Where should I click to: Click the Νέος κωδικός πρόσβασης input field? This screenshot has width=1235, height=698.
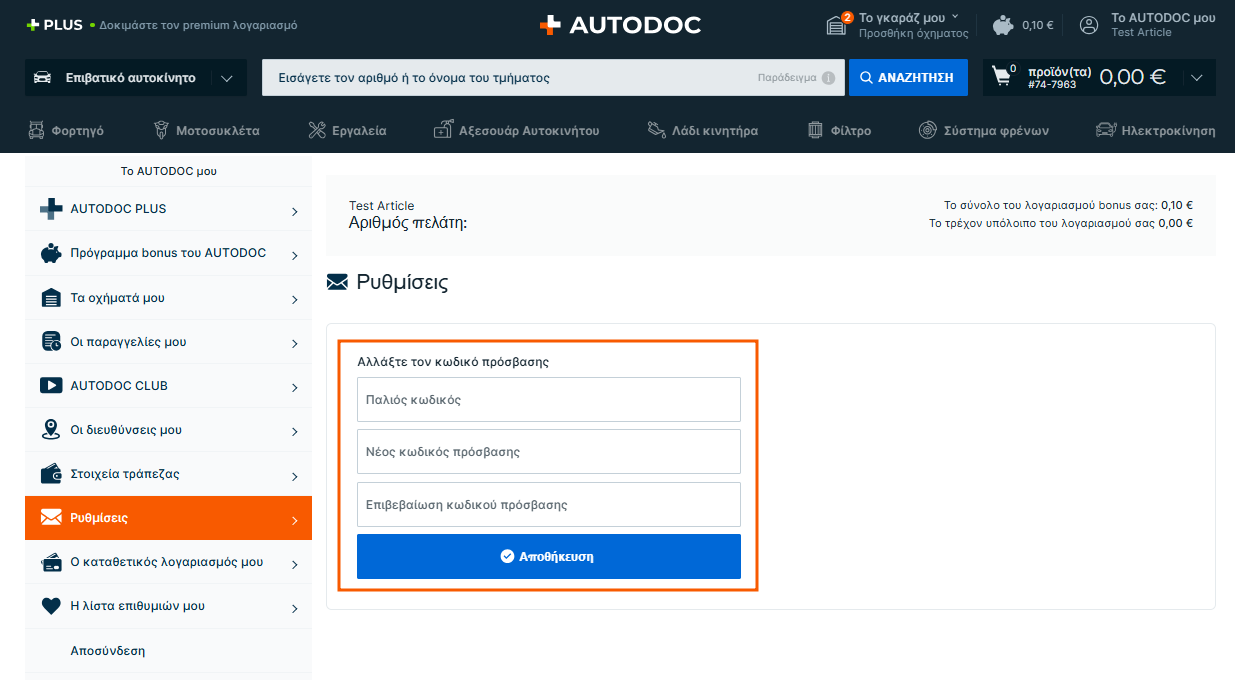coord(549,451)
